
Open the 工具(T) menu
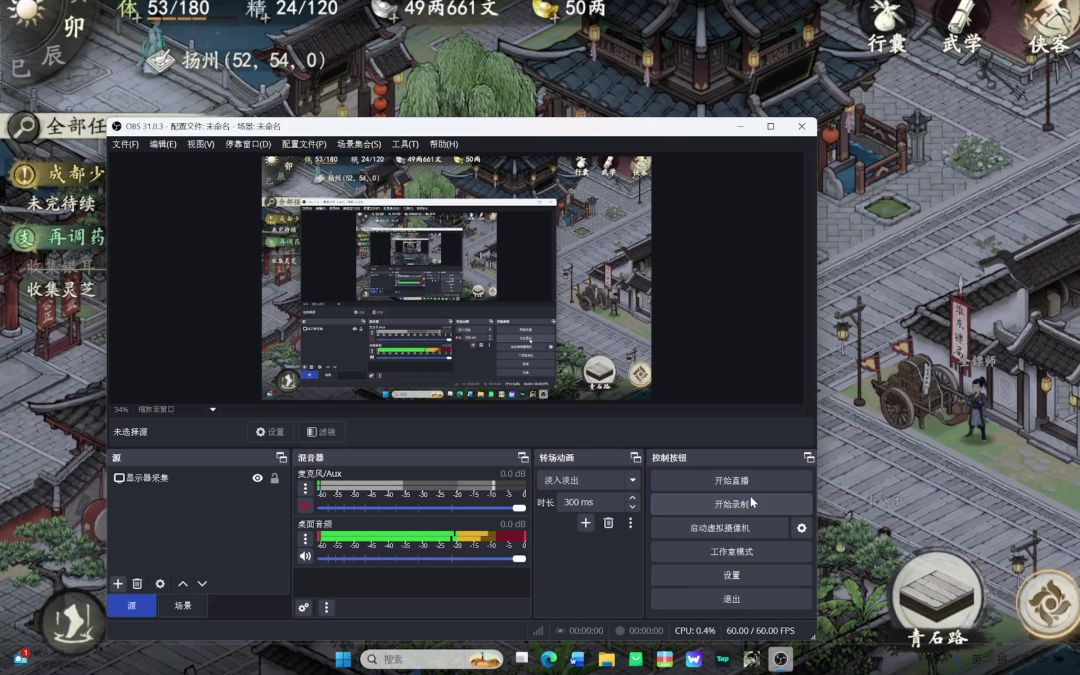pyautogui.click(x=405, y=144)
